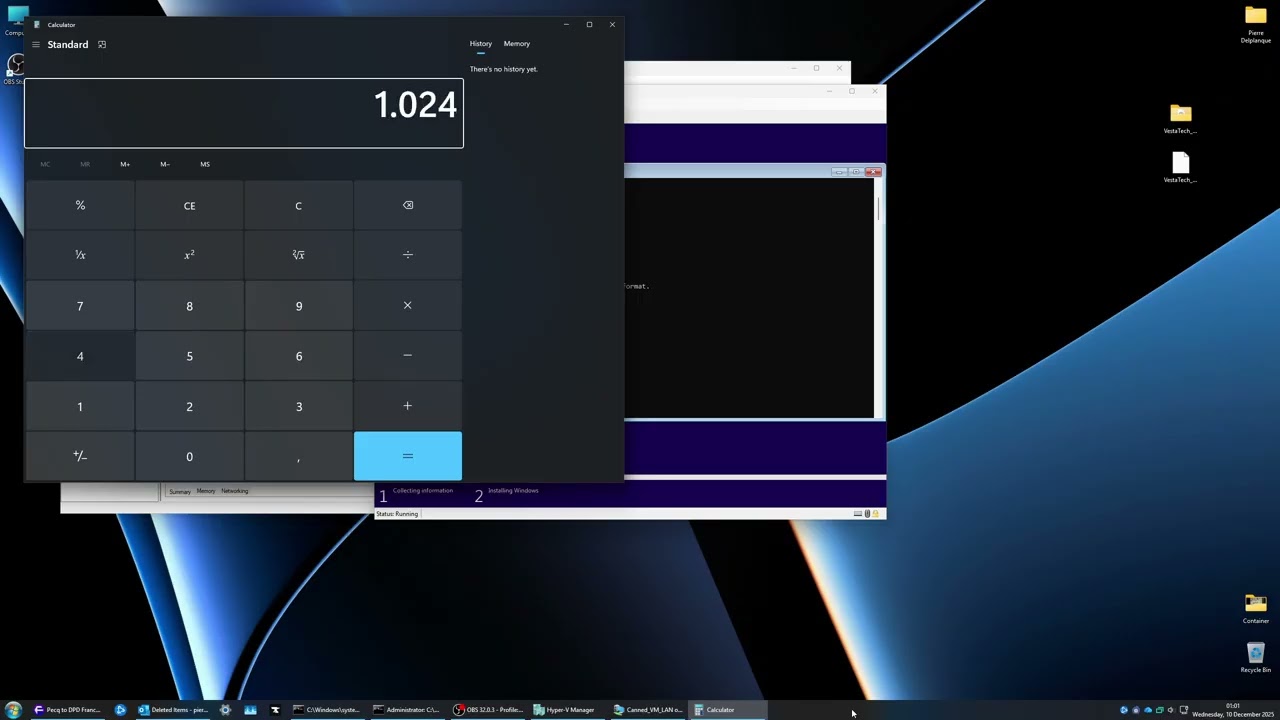Switch to Administrator command prompt in taskbar
Viewport: 1280px width, 720px height.
(x=406, y=710)
